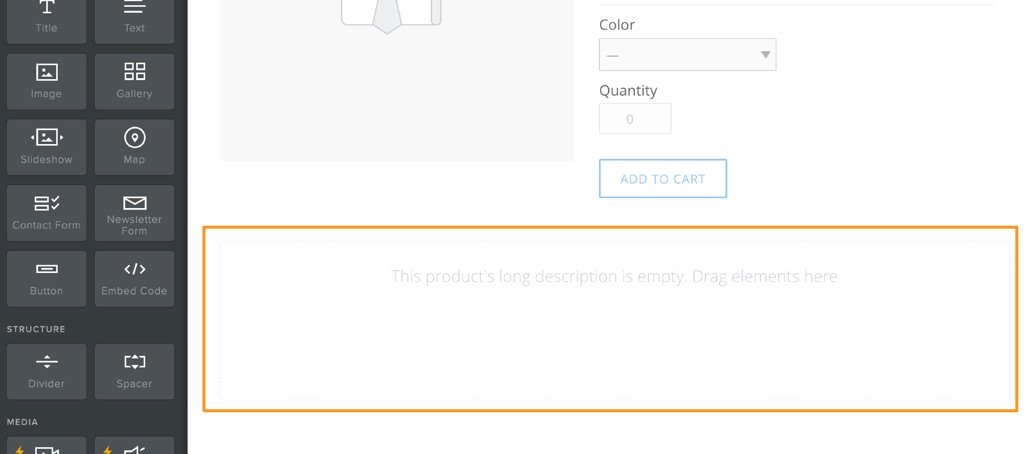Select the Newsletter Form element
The width and height of the screenshot is (1024, 454).
tap(134, 212)
